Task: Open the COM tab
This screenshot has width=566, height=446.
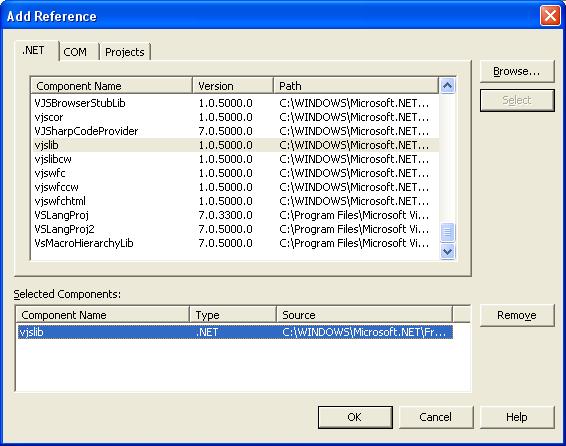Action: (79, 52)
